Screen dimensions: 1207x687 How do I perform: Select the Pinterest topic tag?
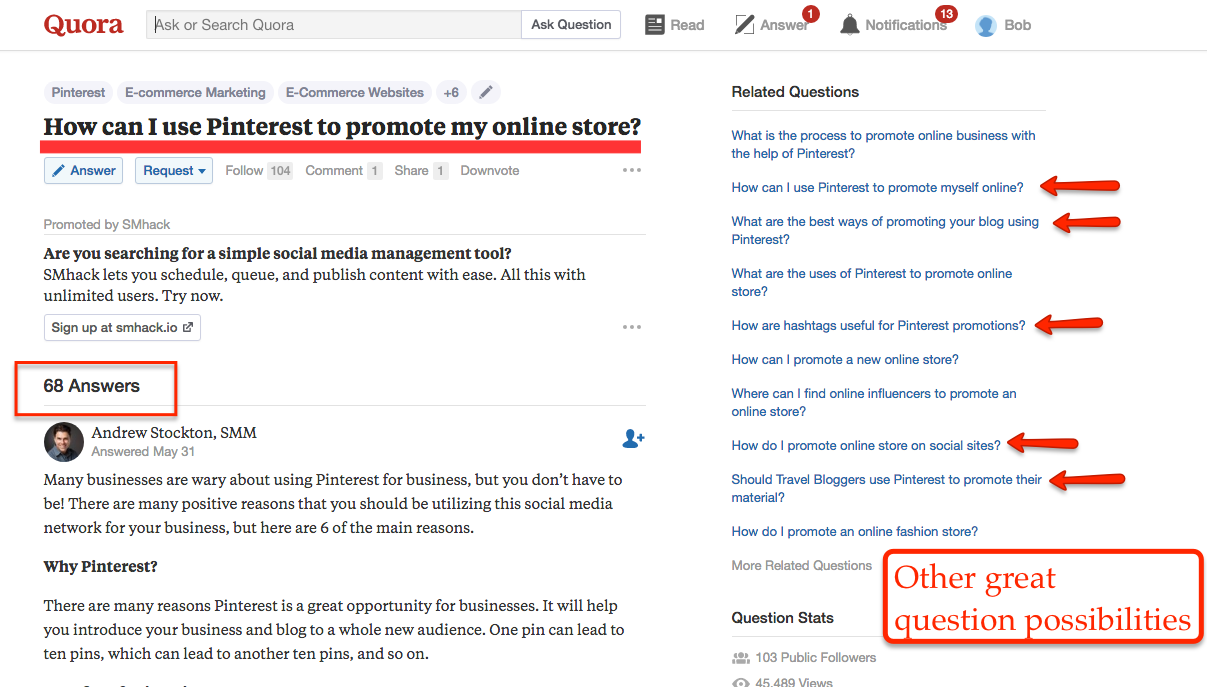pos(77,91)
